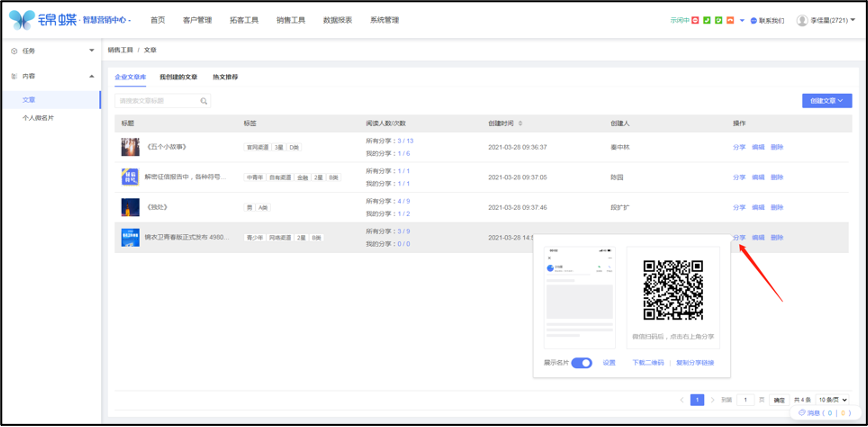Screen dimensions: 868x427
Task: Click the 官网渠道 tag on first row
Action: 257,147
